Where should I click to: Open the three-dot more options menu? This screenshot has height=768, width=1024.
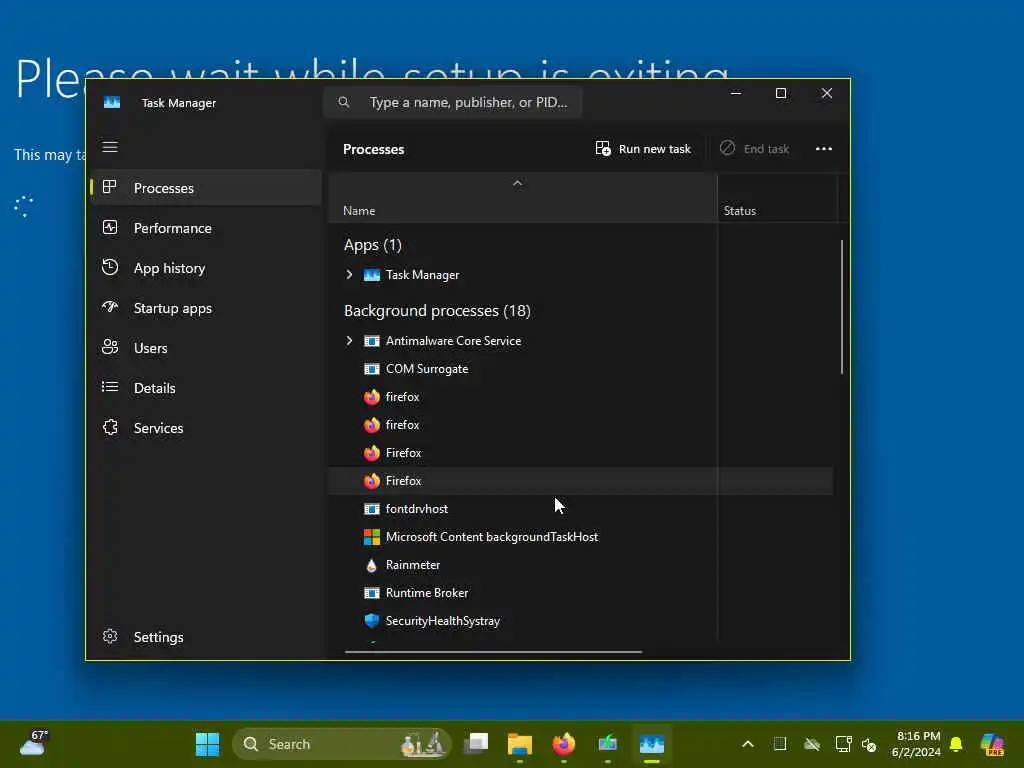(824, 149)
